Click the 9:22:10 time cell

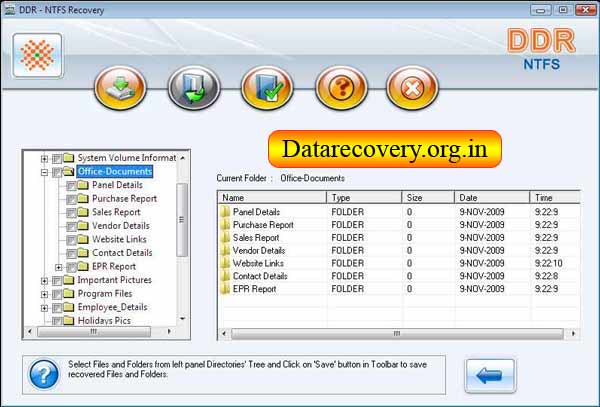tap(549, 263)
